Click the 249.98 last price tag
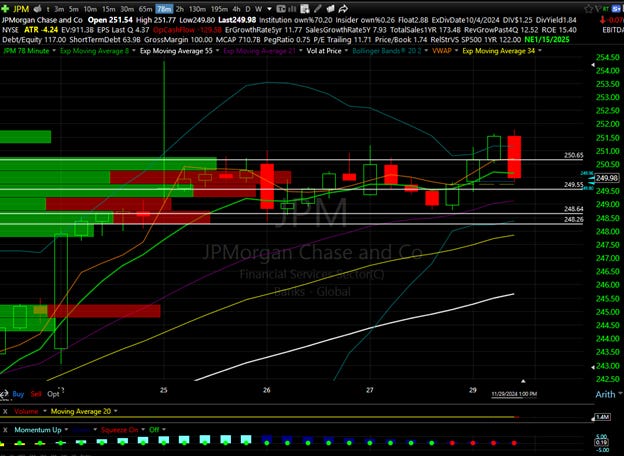This screenshot has width=624, height=456. click(x=607, y=178)
